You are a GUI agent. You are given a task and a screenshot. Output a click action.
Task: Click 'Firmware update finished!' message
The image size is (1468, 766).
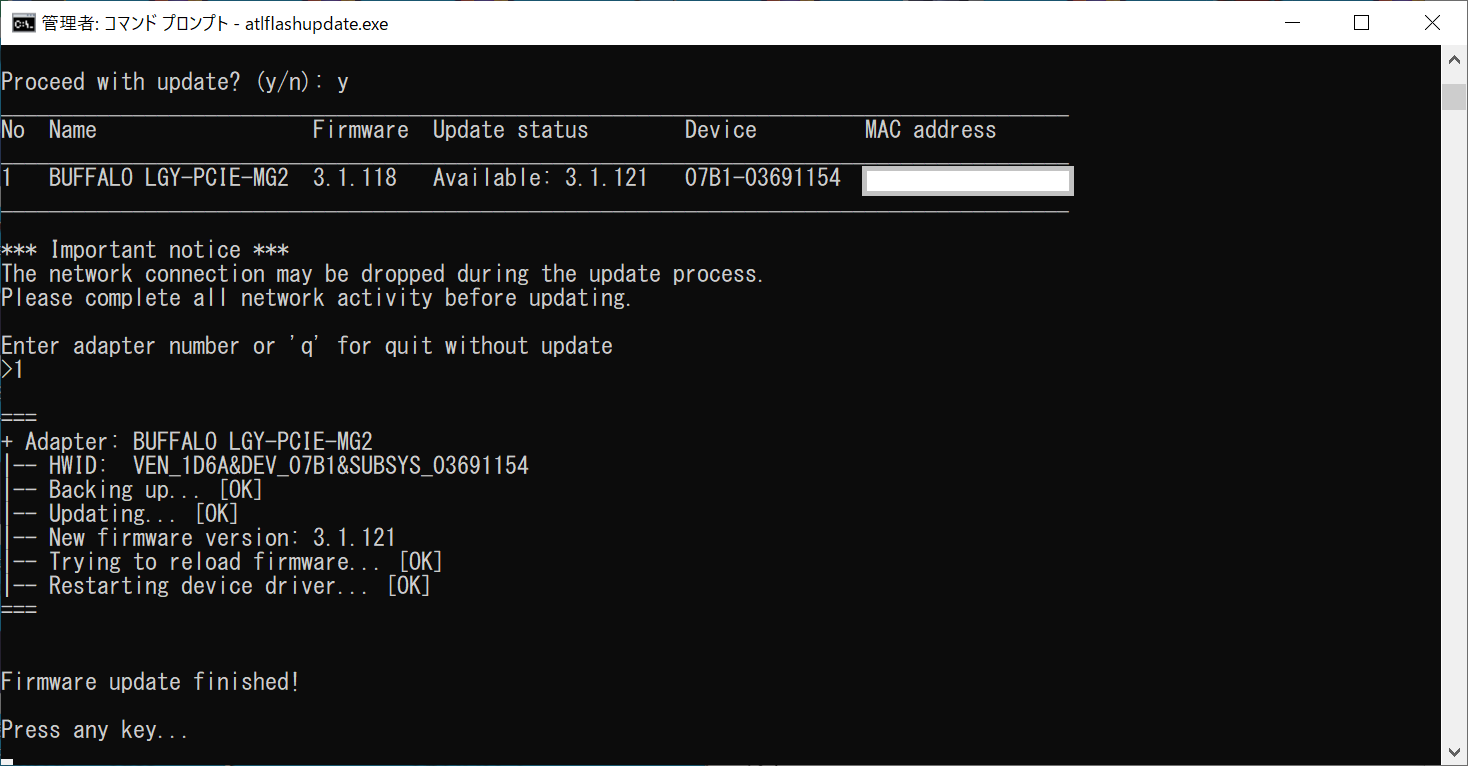[150, 682]
